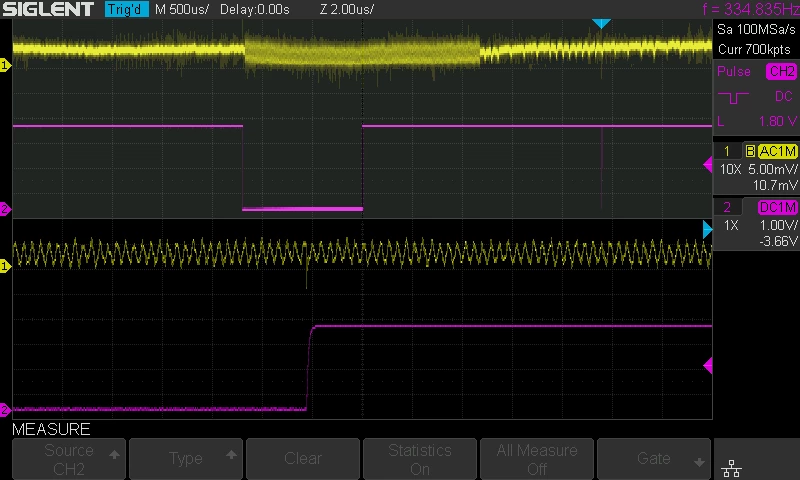Screen dimensions: 800x480
Task: Click channel 2 offset -3.66V
Action: [778, 241]
